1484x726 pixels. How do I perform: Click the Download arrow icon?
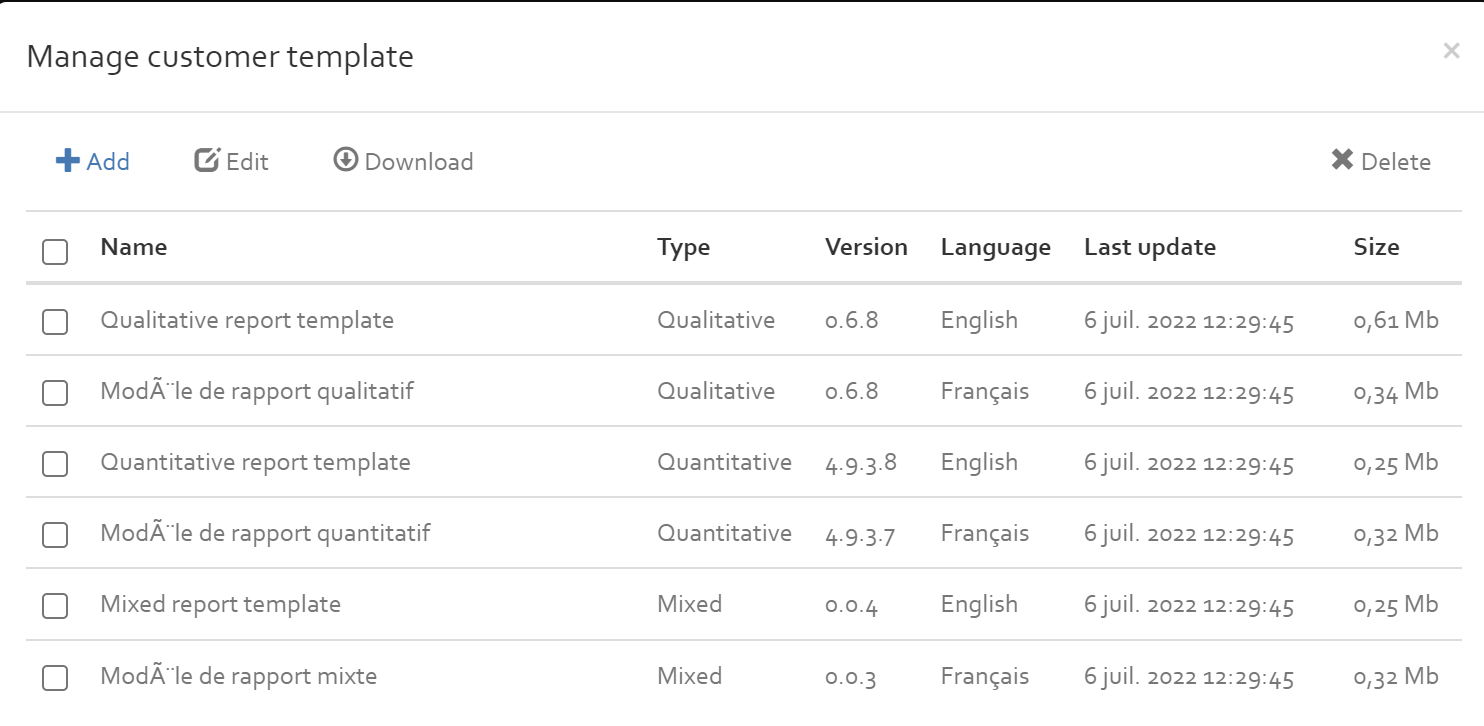coord(346,160)
